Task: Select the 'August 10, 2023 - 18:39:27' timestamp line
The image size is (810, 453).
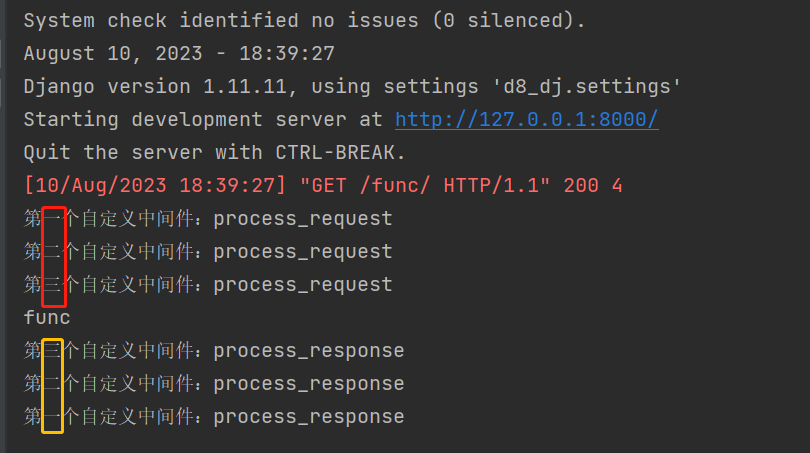Action: (179, 53)
